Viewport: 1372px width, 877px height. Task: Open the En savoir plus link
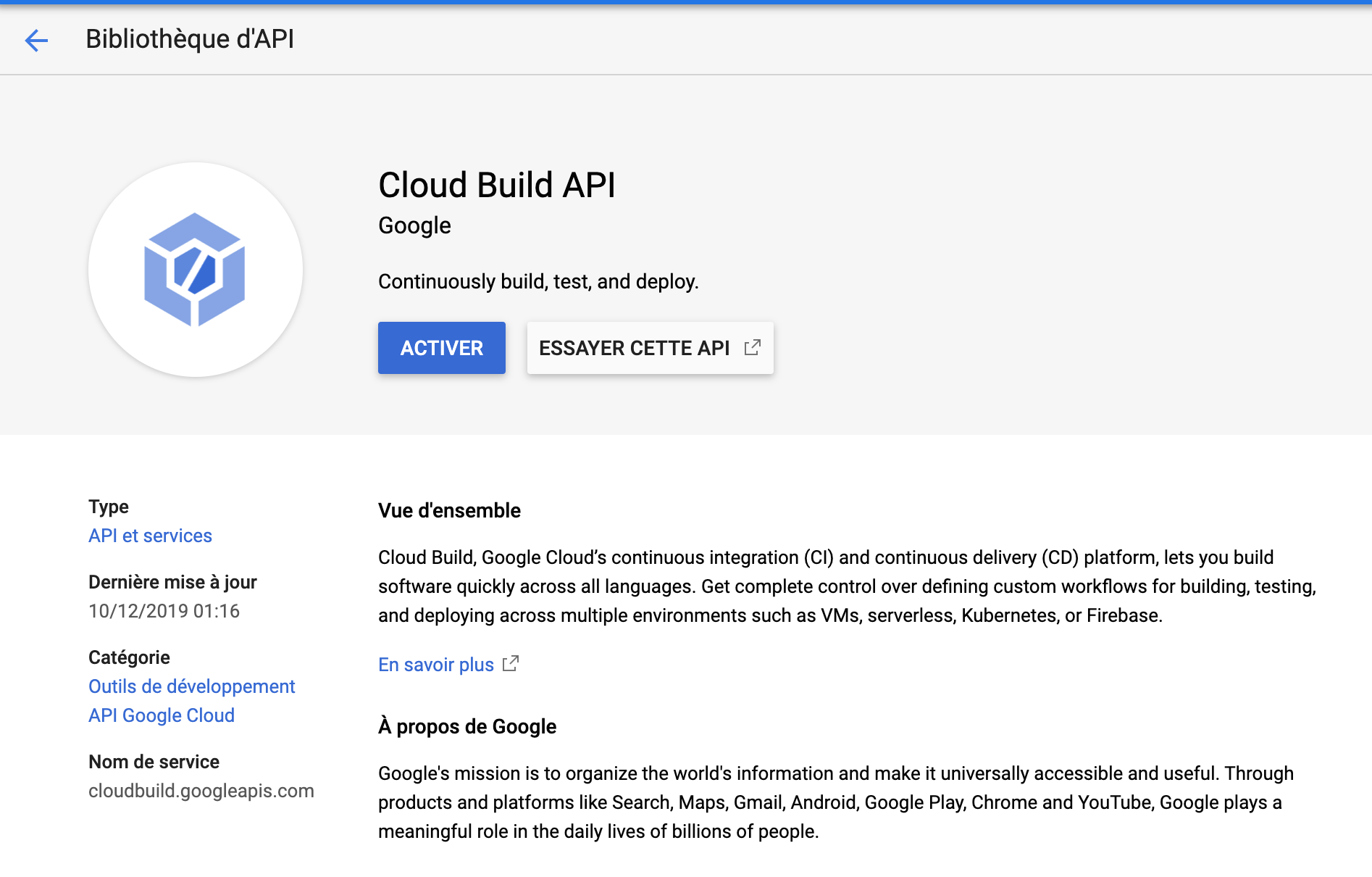(x=436, y=665)
